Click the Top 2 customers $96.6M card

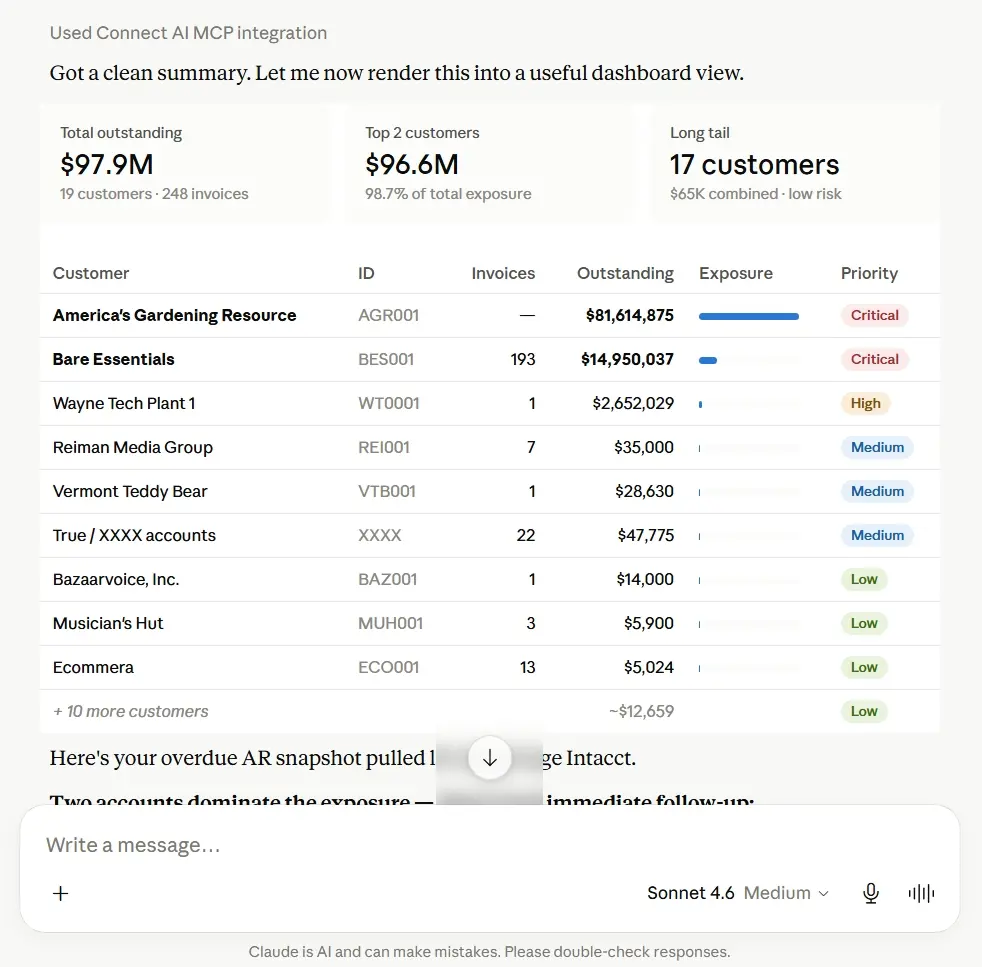click(490, 163)
